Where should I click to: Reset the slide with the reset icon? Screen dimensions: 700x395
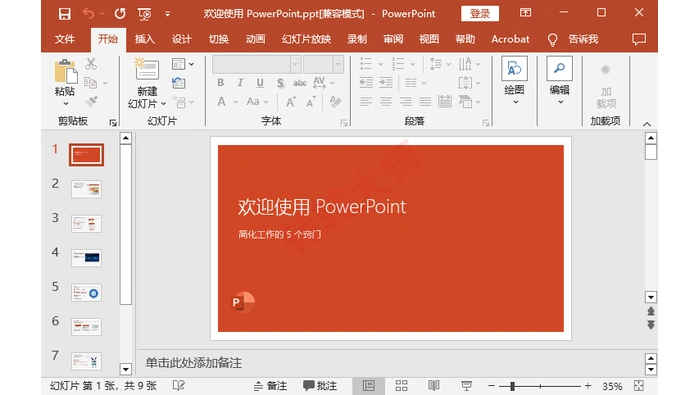[179, 83]
